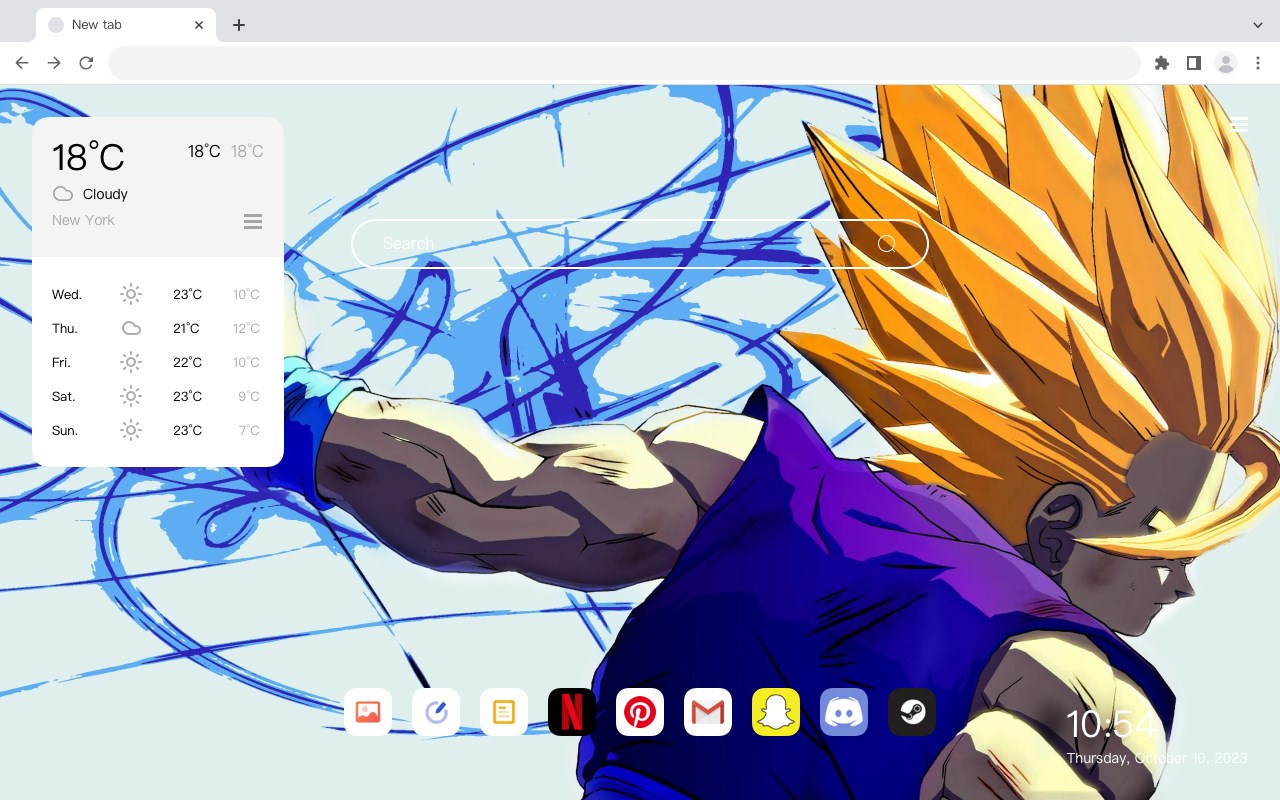Open the Chrome profile avatar
The height and width of the screenshot is (800, 1280).
(x=1226, y=63)
